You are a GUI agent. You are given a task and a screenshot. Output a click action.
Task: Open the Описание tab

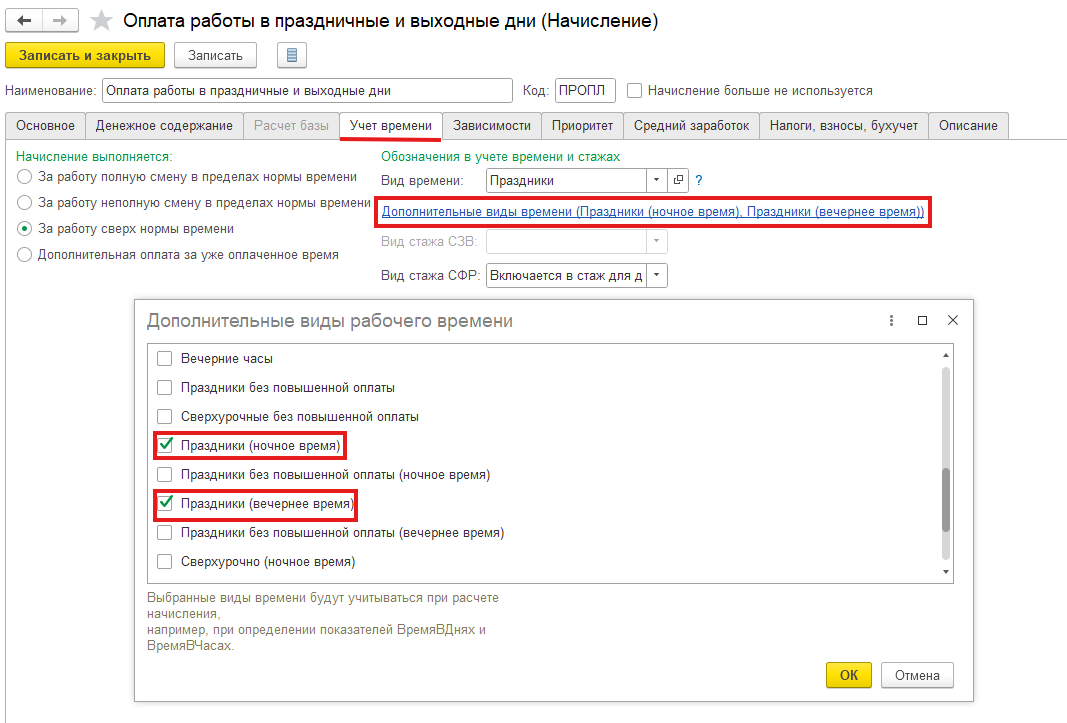pos(968,126)
